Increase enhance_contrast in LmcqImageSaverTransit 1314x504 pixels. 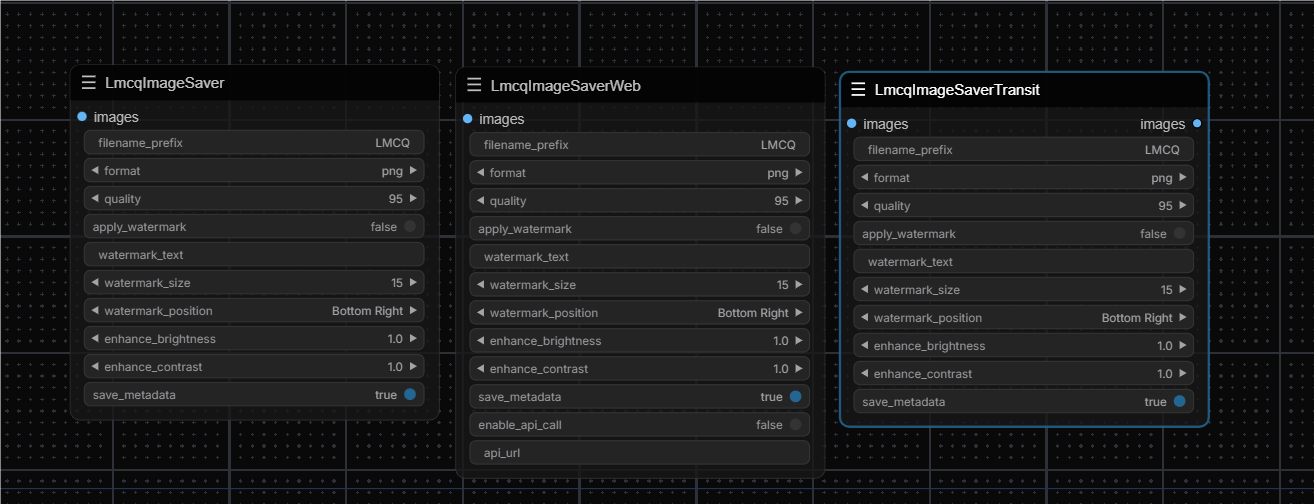(1182, 374)
